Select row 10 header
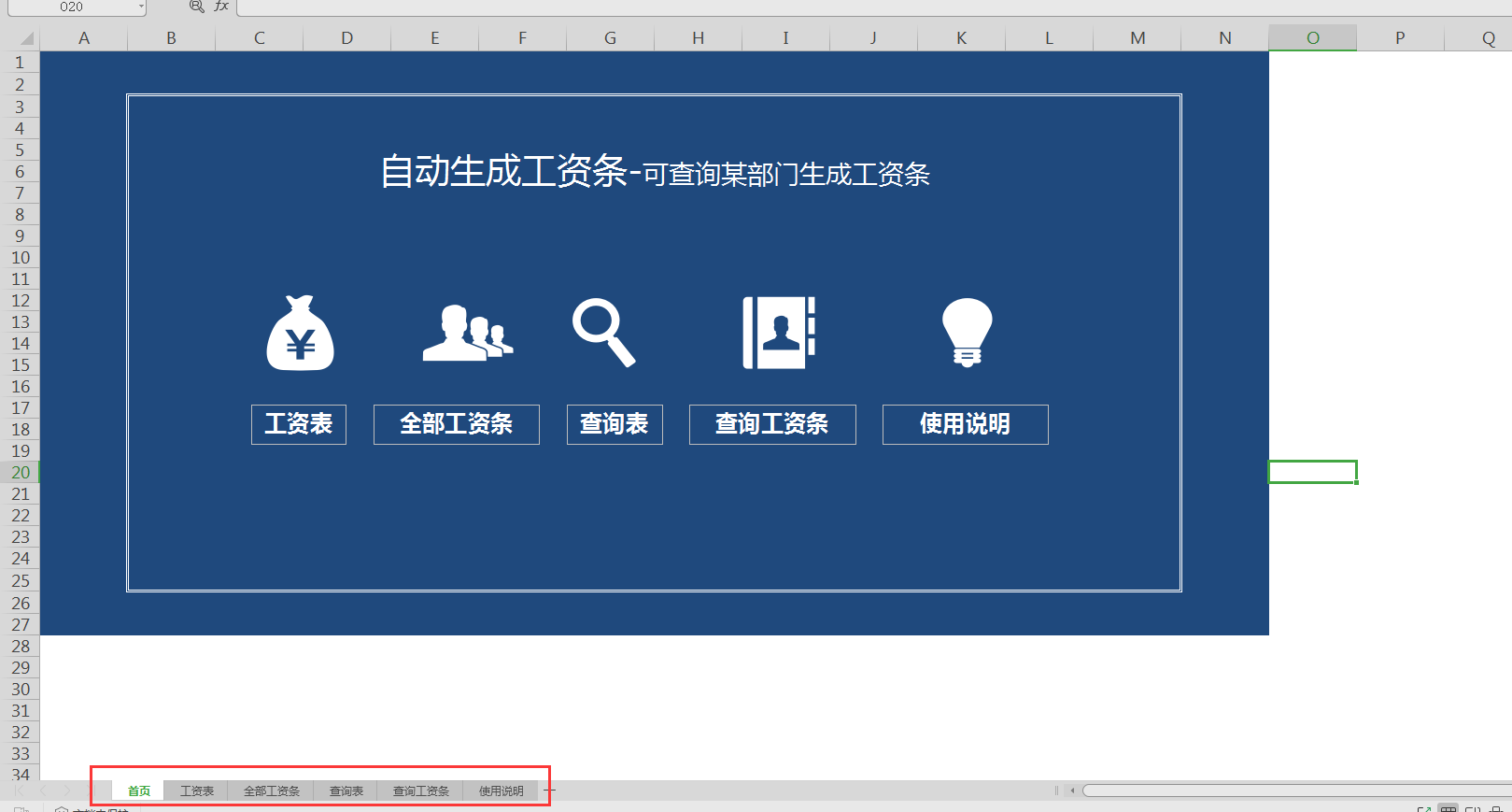1512x812 pixels. click(x=20, y=257)
